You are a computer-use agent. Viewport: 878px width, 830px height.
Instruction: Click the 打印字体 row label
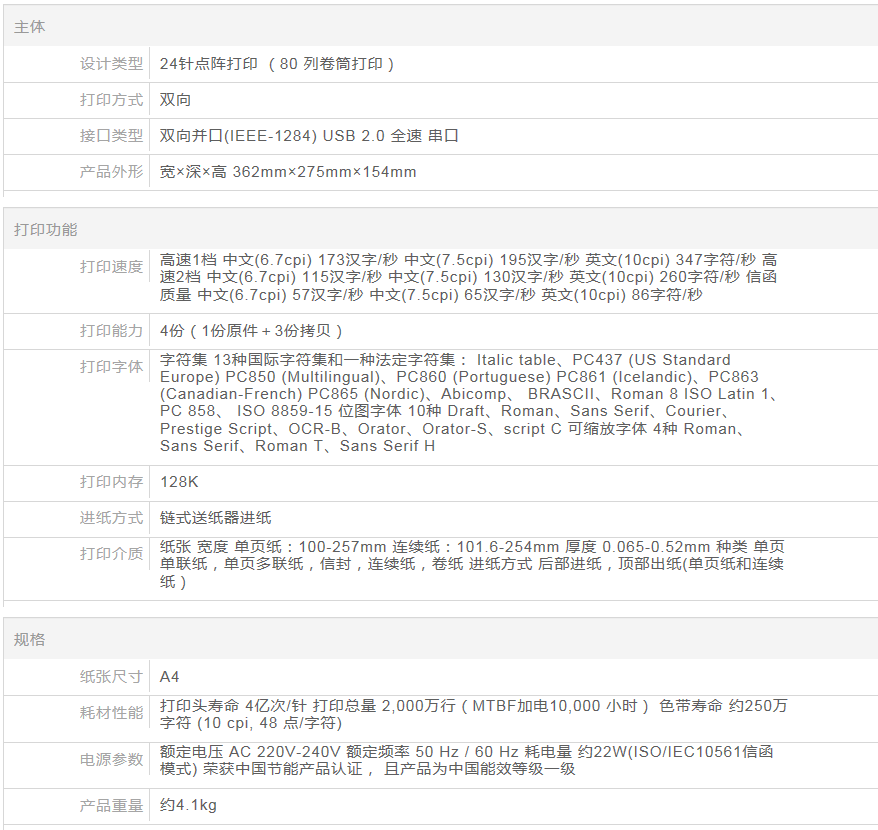click(111, 367)
